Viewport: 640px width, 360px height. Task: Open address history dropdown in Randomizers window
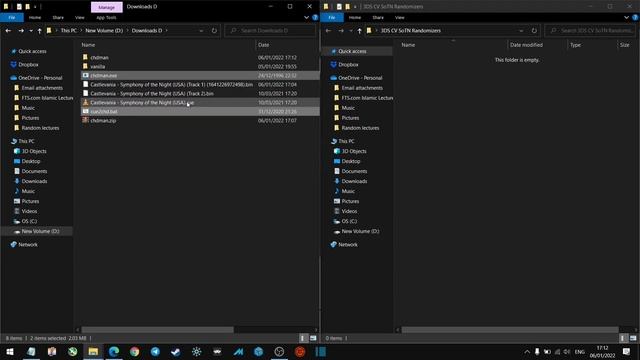[521, 31]
